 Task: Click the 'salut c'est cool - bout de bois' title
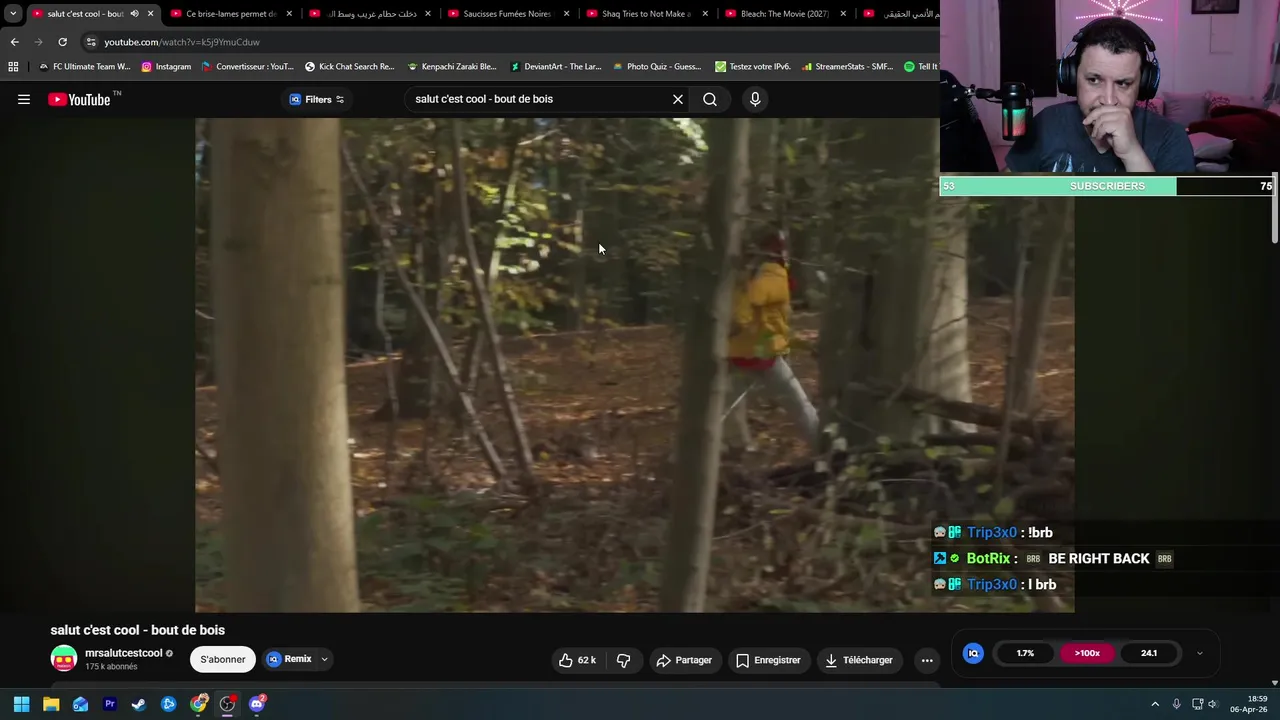click(138, 630)
